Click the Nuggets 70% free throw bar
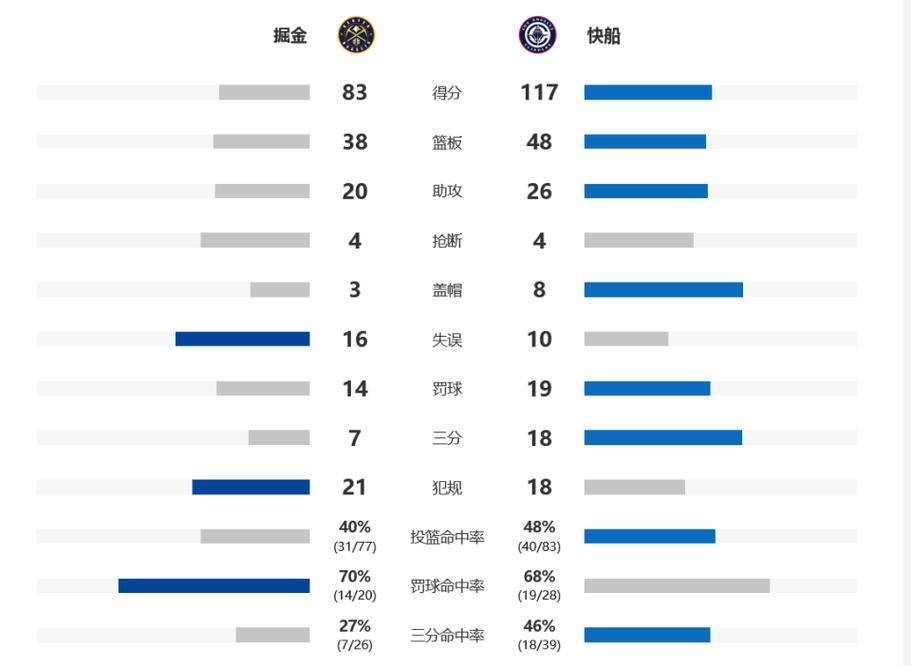Viewport: 911px width, 666px height. click(x=214, y=586)
